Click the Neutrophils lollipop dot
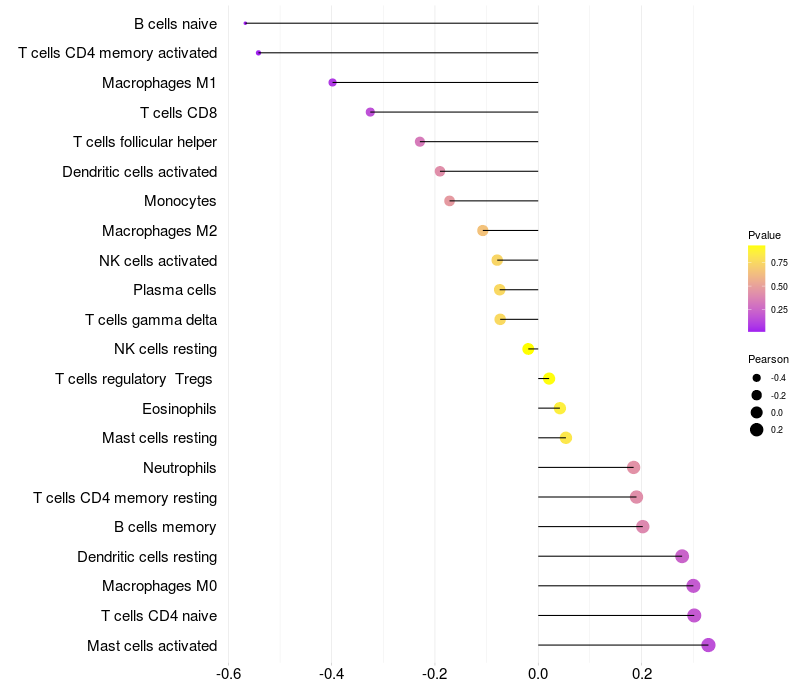 point(633,467)
